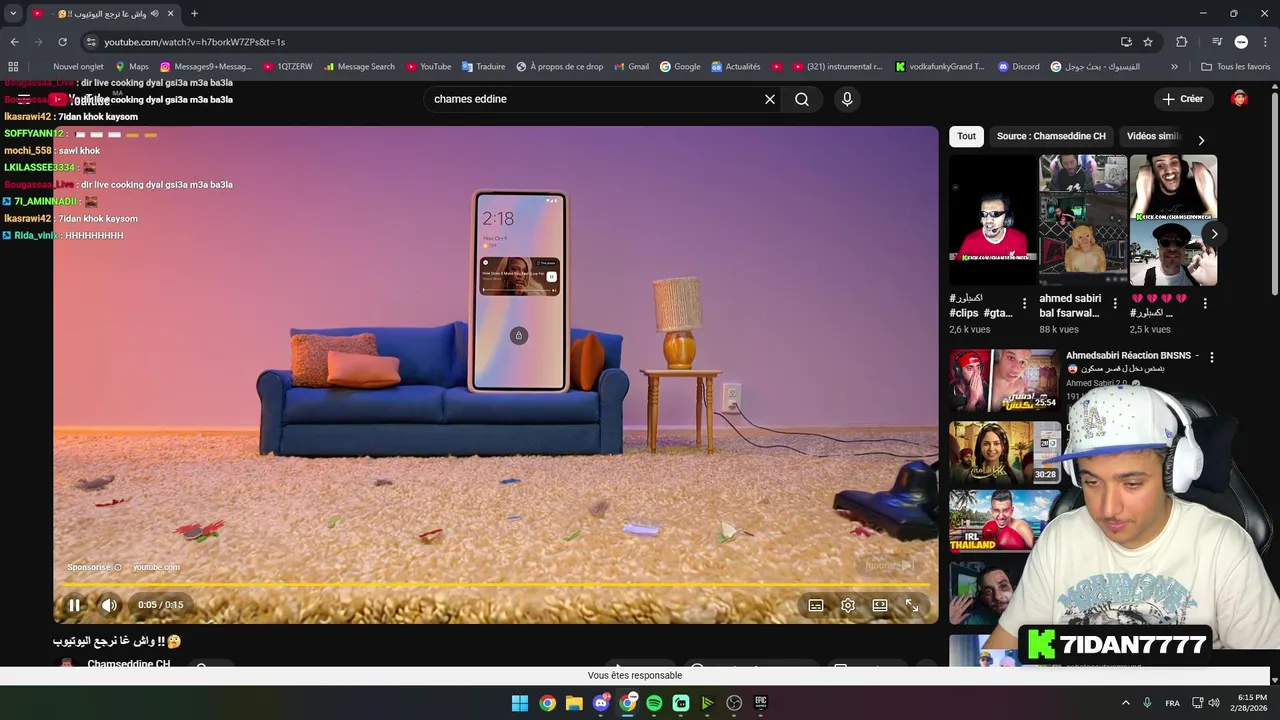Viewport: 1280px width, 720px height.
Task: Open the 'Tous les favoris' folder
Action: click(x=1236, y=67)
